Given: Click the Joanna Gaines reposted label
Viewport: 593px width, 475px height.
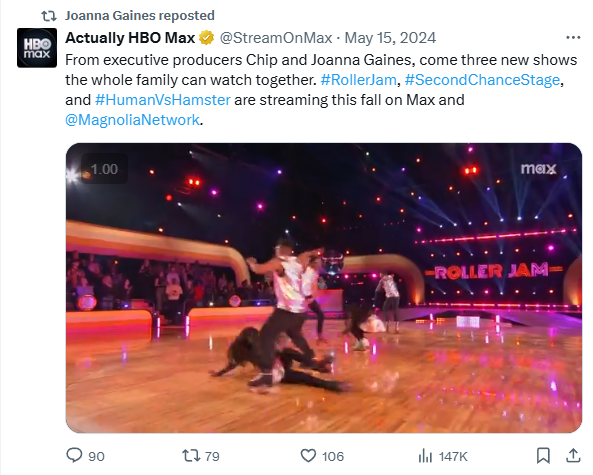Looking at the screenshot, I should point(140,16).
